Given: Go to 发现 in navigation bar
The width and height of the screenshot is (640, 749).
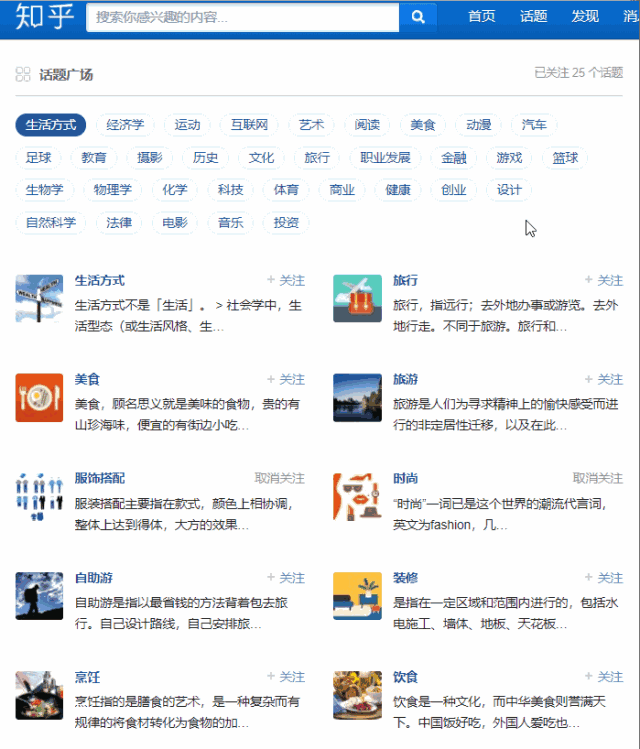Looking at the screenshot, I should 585,17.
